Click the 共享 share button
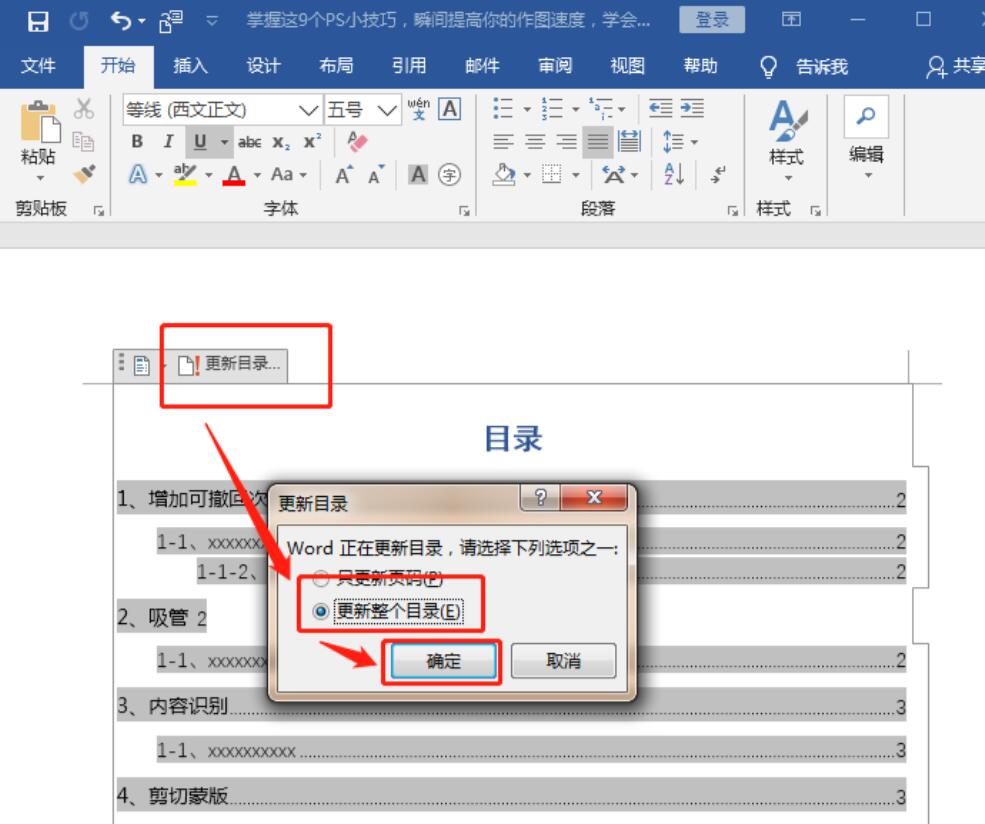This screenshot has width=985, height=824. coord(955,66)
